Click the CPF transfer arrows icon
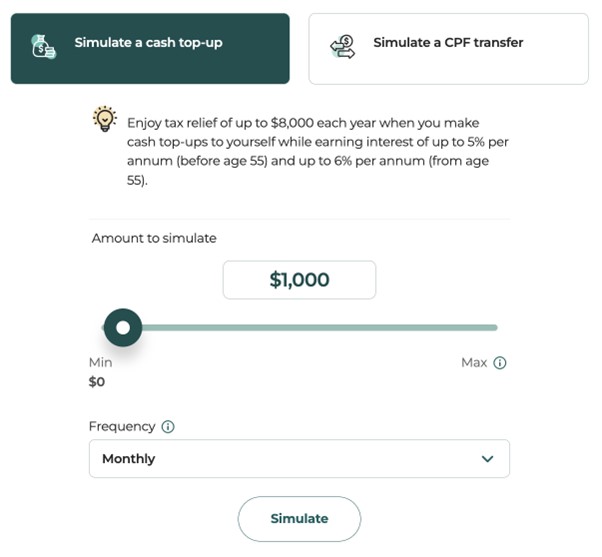This screenshot has height=557, width=602. 342,46
